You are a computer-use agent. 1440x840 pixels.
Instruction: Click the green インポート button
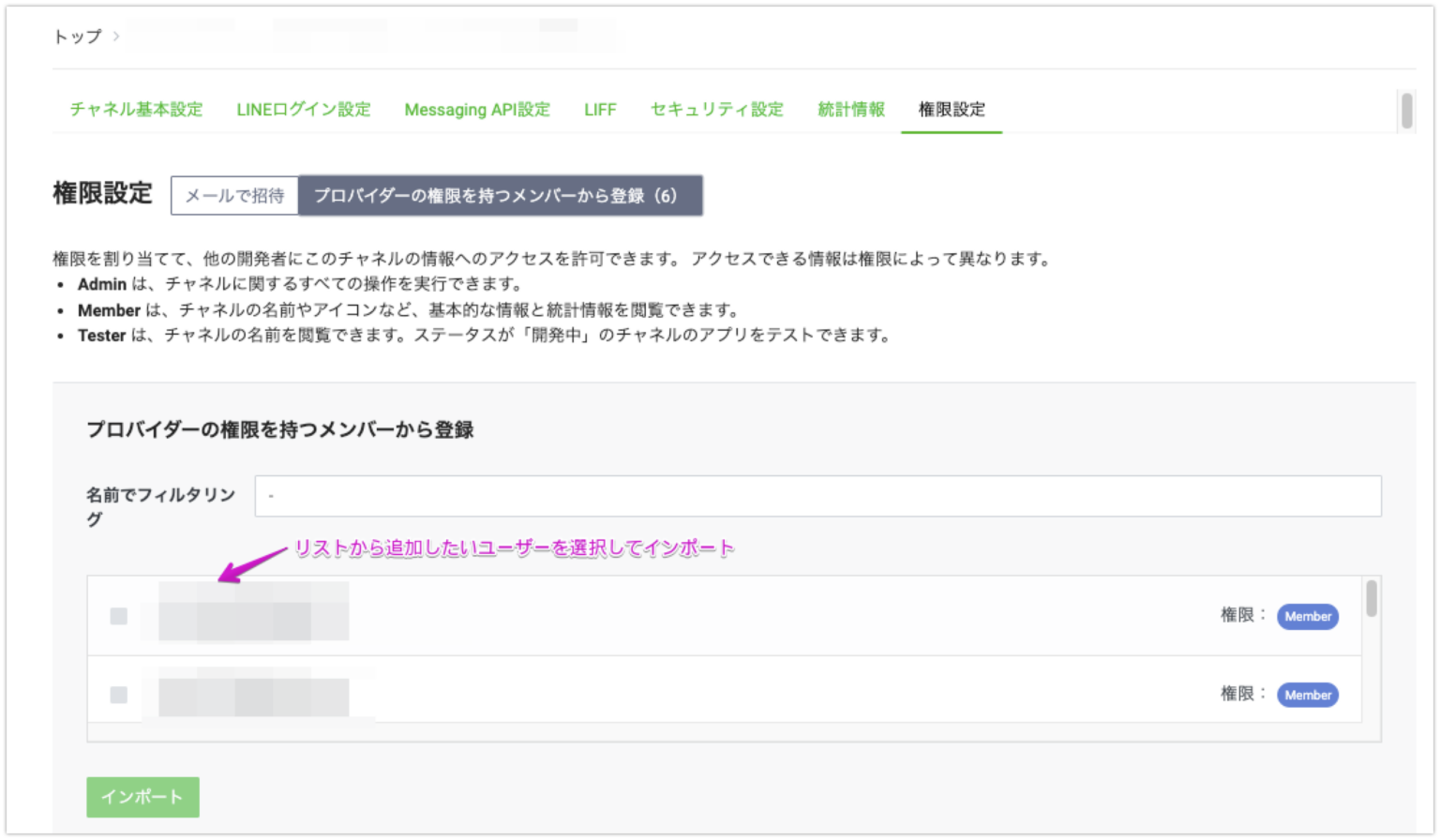coord(142,797)
